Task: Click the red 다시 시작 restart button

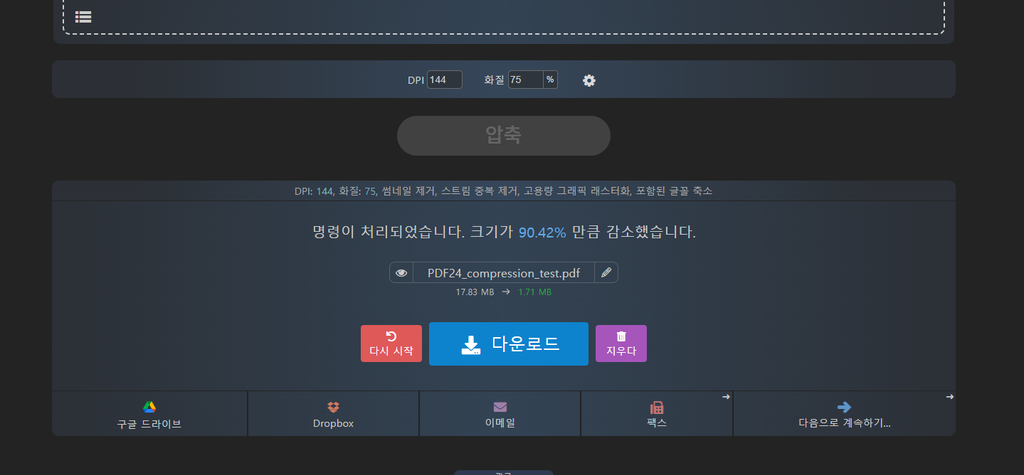Action: [x=391, y=344]
